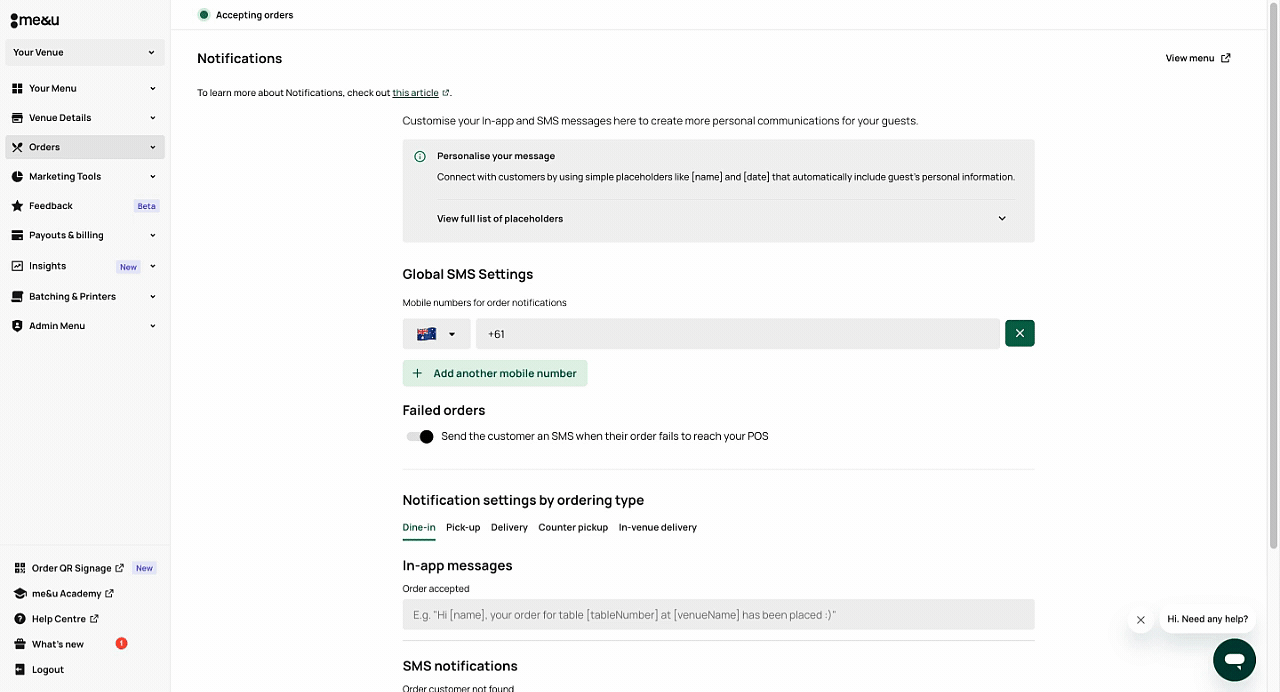Open the country flag code dropdown

coord(436,334)
